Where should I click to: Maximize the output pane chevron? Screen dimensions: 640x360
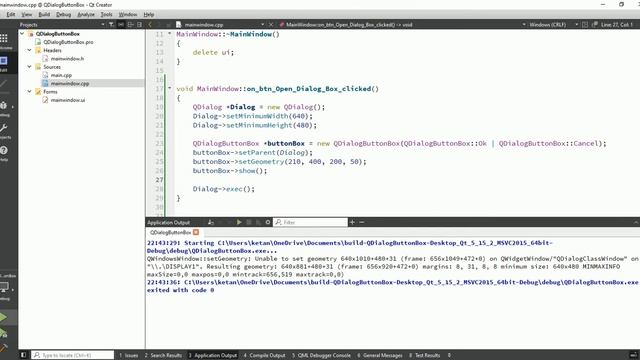pyautogui.click(x=636, y=222)
